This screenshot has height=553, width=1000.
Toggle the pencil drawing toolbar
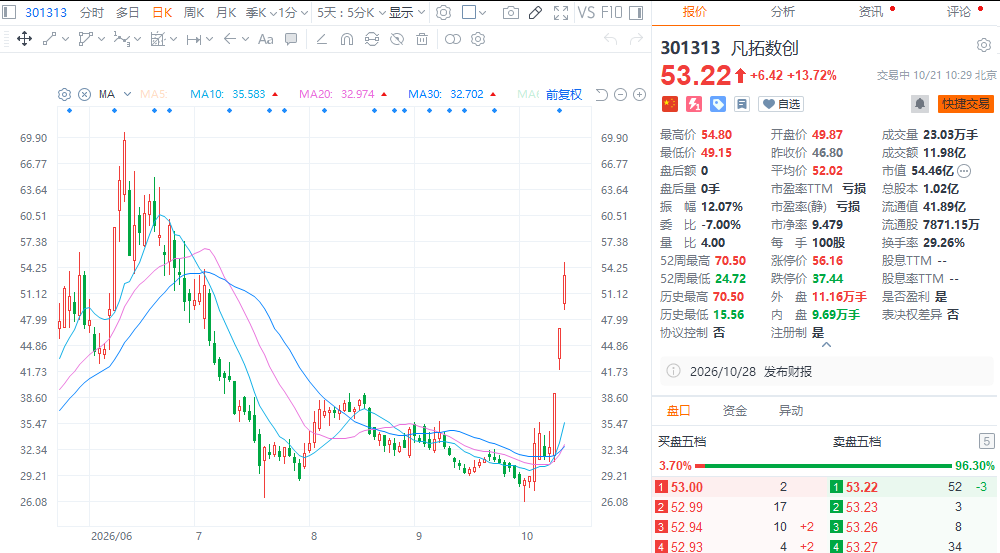click(536, 13)
